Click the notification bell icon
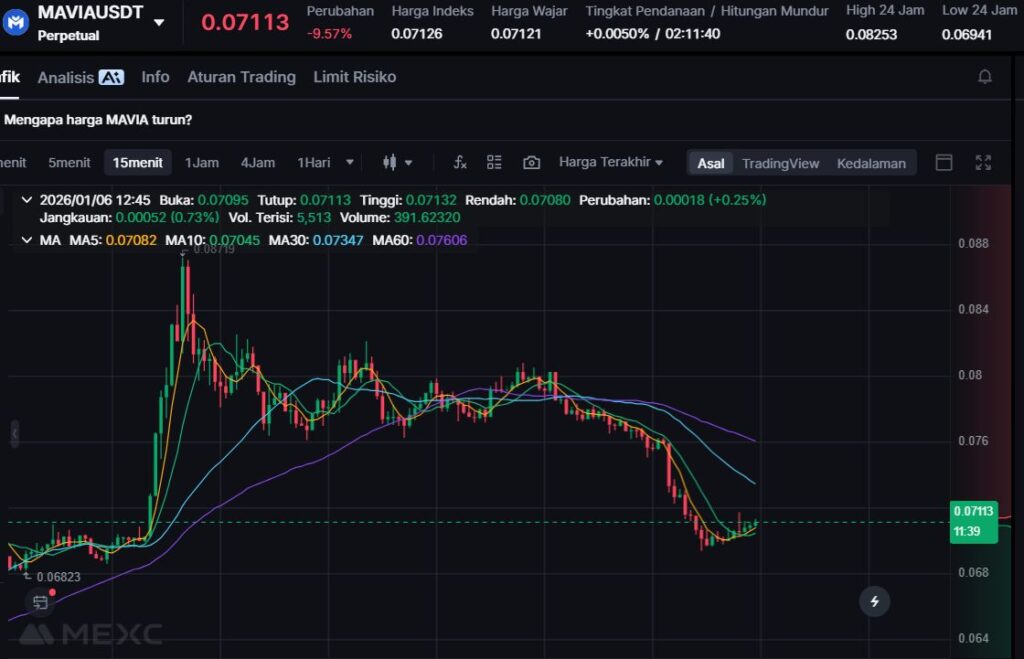1024x659 pixels. (985, 77)
